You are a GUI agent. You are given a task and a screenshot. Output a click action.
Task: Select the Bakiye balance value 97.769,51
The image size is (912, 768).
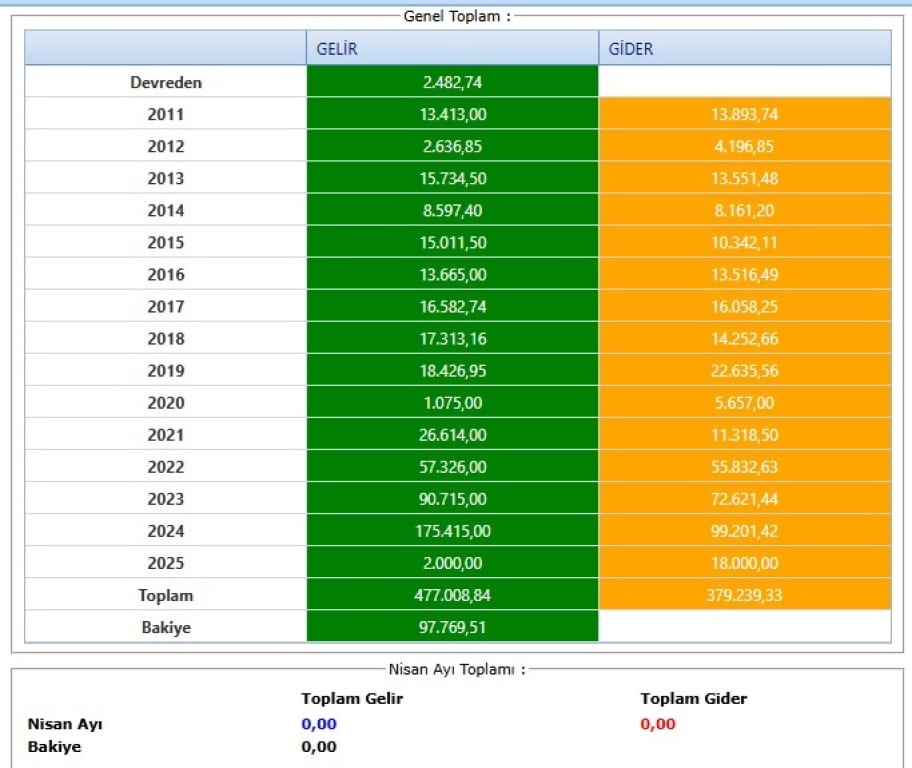(x=452, y=627)
